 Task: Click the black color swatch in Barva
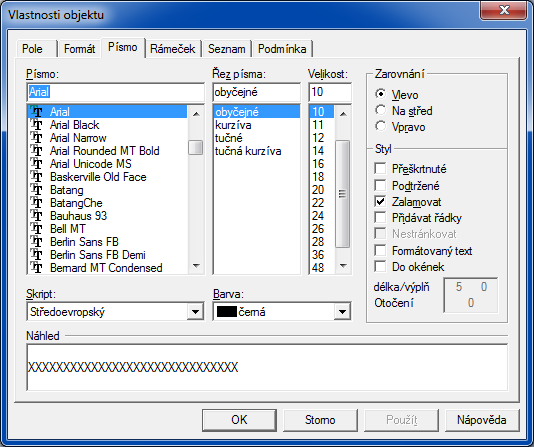click(226, 312)
